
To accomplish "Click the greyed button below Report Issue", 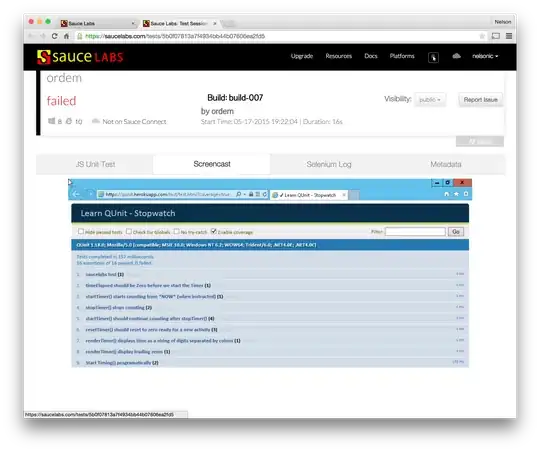I will click(480, 142).
